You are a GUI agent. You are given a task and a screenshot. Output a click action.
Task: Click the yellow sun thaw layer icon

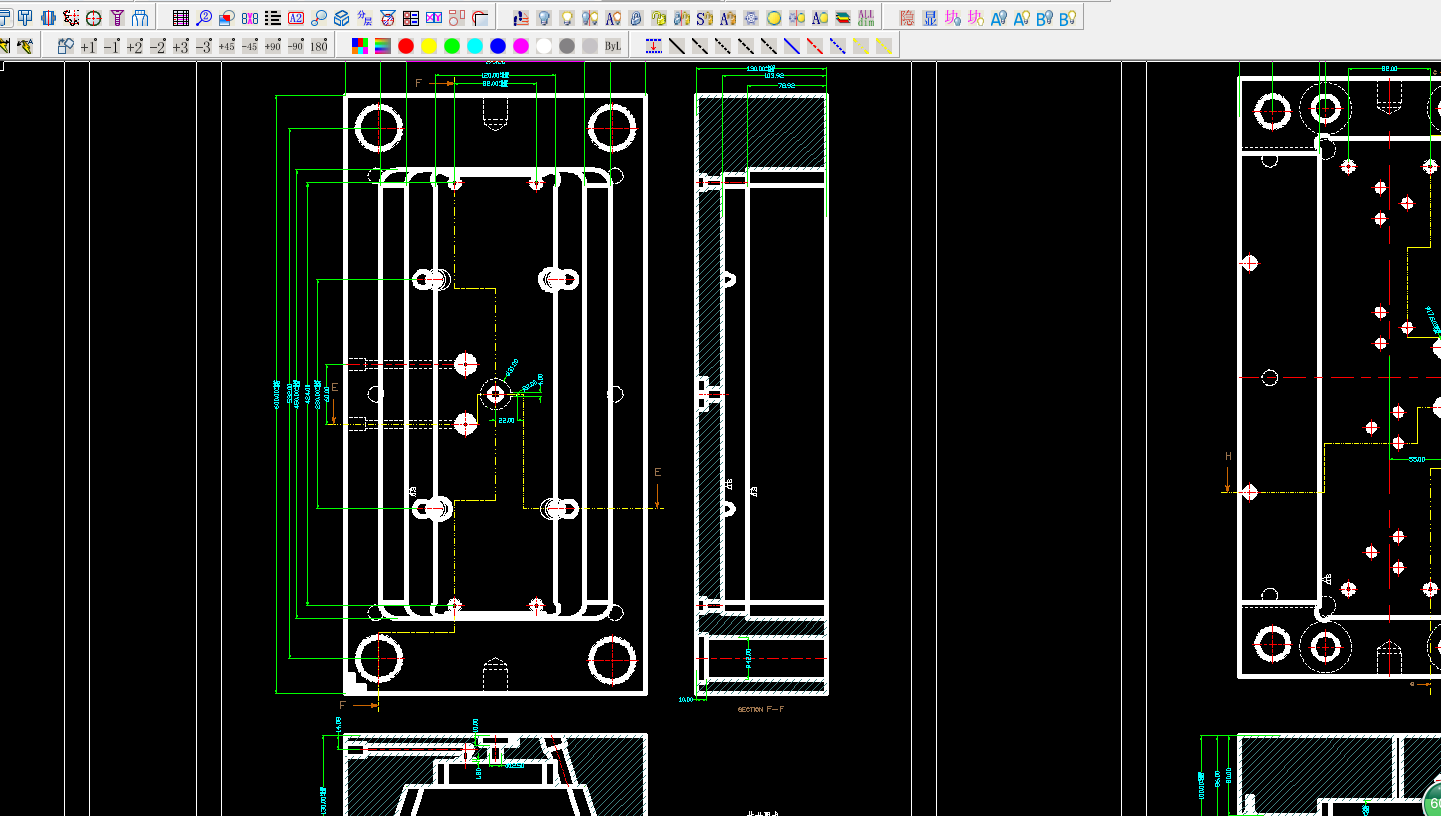pyautogui.click(x=774, y=18)
